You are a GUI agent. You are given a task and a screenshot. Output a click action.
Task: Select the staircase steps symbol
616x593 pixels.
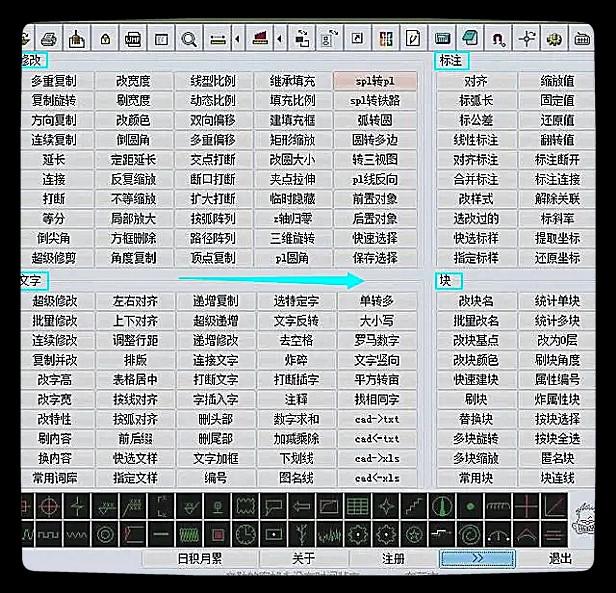click(414, 506)
